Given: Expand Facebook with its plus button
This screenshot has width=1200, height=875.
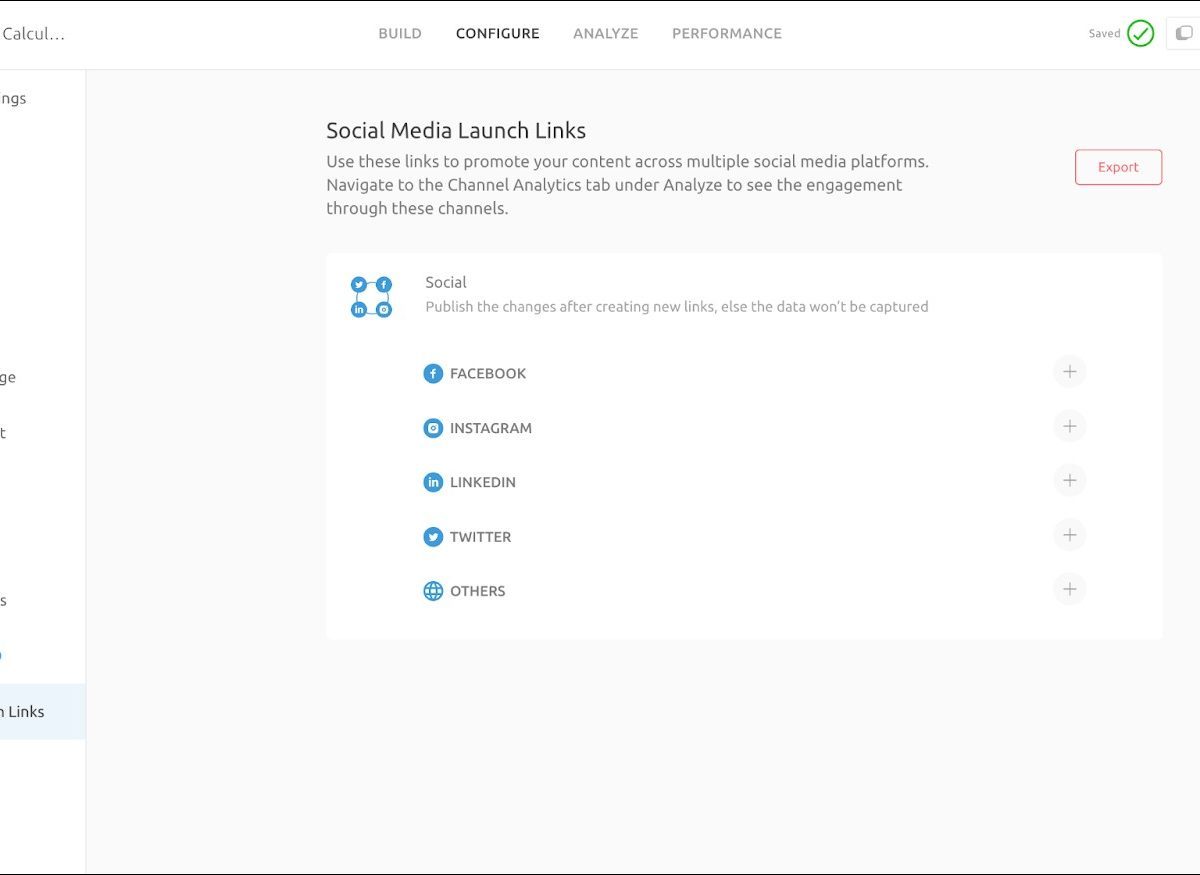Looking at the screenshot, I should (x=1069, y=372).
